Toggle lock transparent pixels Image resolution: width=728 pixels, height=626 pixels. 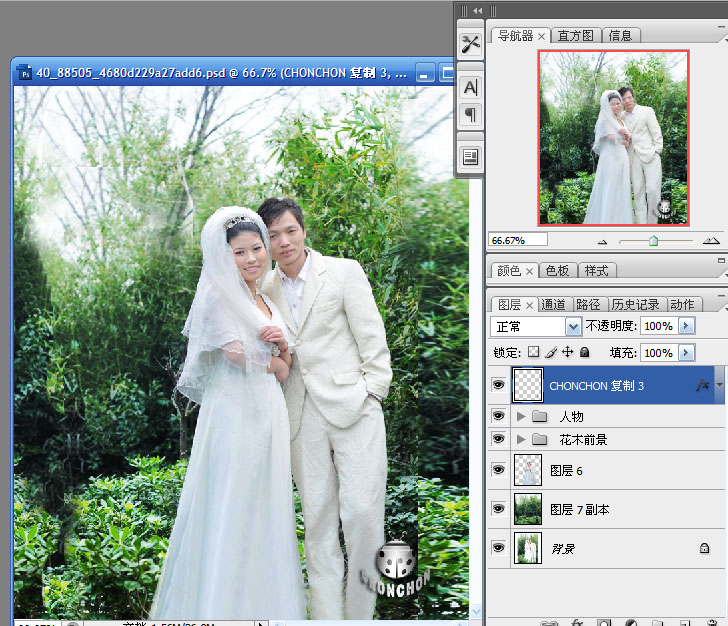[533, 352]
